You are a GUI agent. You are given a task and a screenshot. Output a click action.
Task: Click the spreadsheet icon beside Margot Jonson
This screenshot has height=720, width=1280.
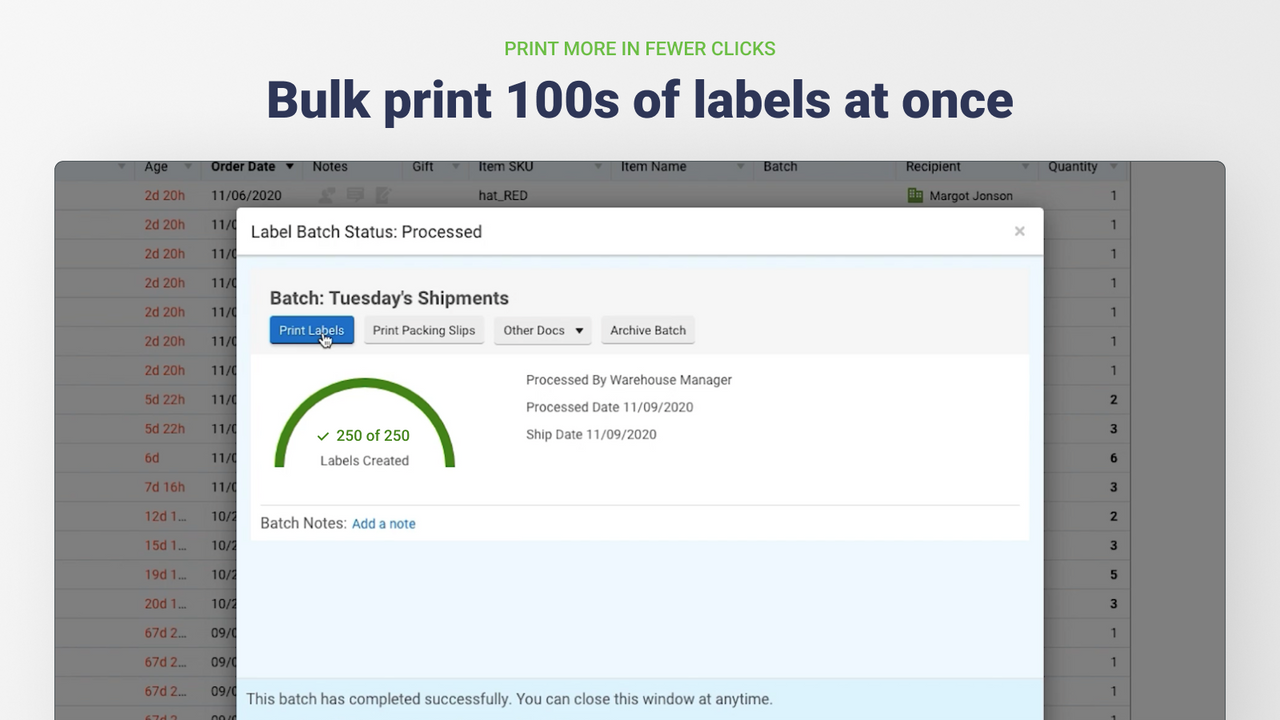[915, 195]
